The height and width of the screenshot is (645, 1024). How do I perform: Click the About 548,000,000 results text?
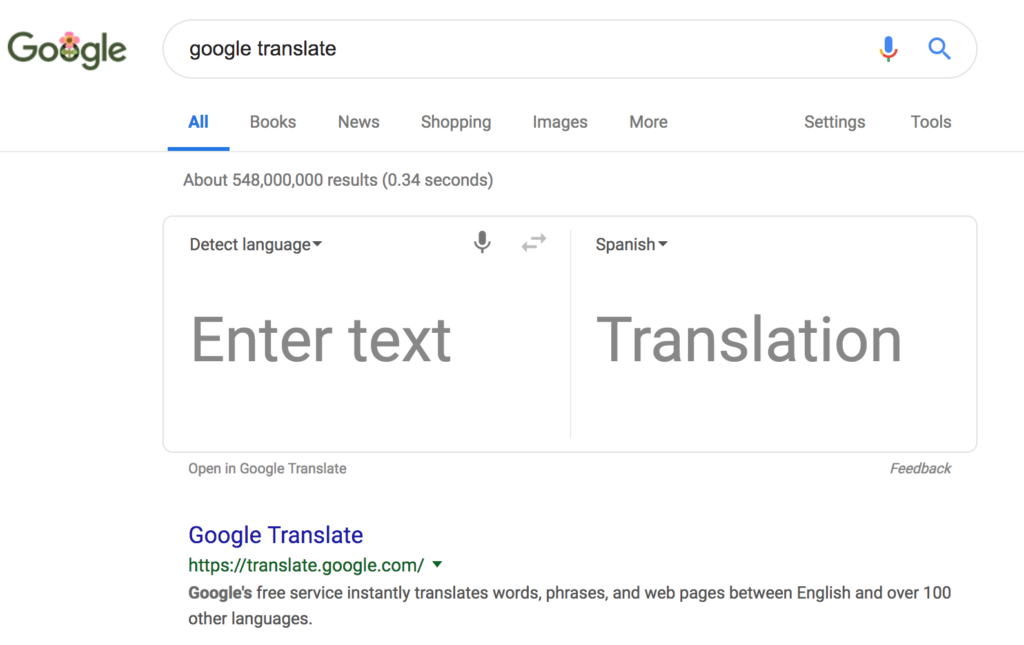click(x=338, y=180)
